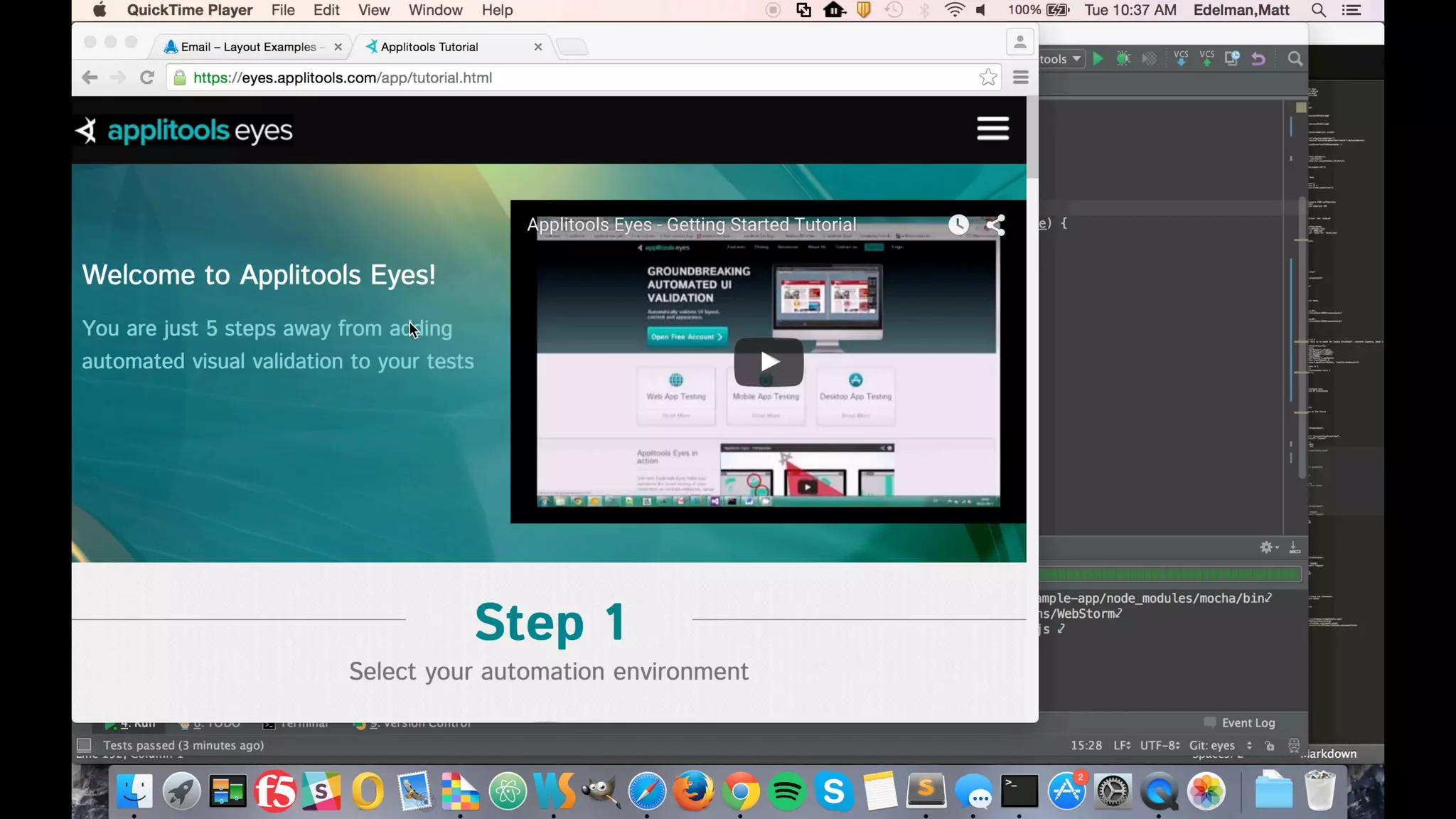
Task: Click the green Run button in WebStorm toolbar
Action: click(1098, 59)
